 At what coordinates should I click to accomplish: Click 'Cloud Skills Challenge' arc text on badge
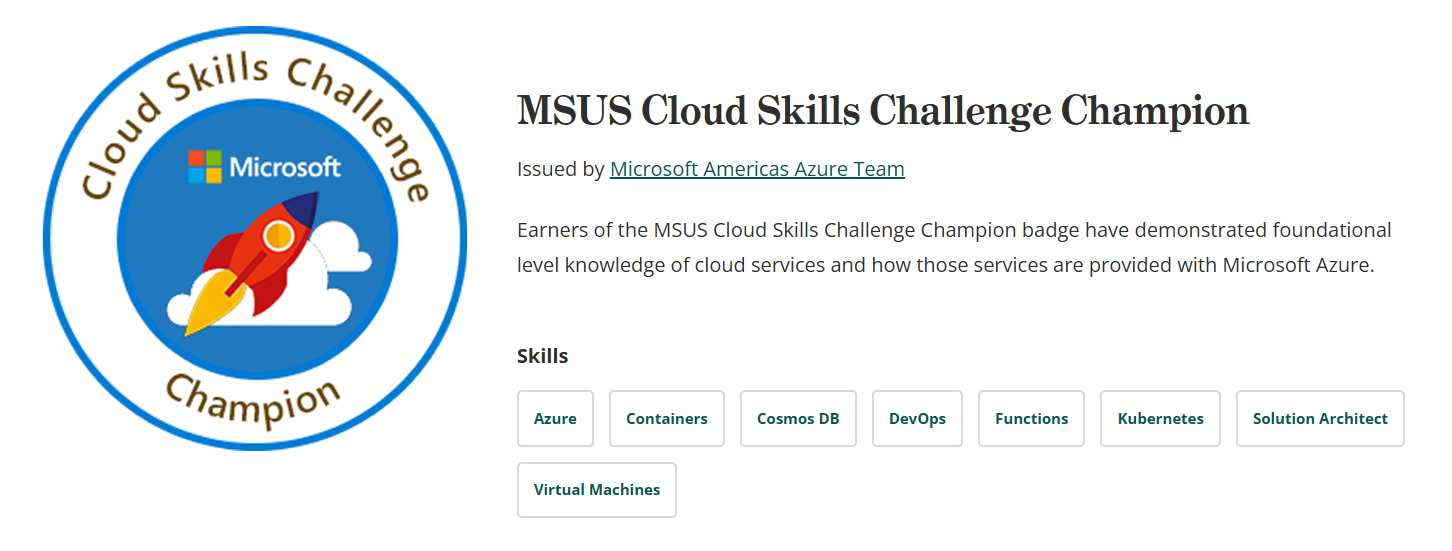pos(253,110)
